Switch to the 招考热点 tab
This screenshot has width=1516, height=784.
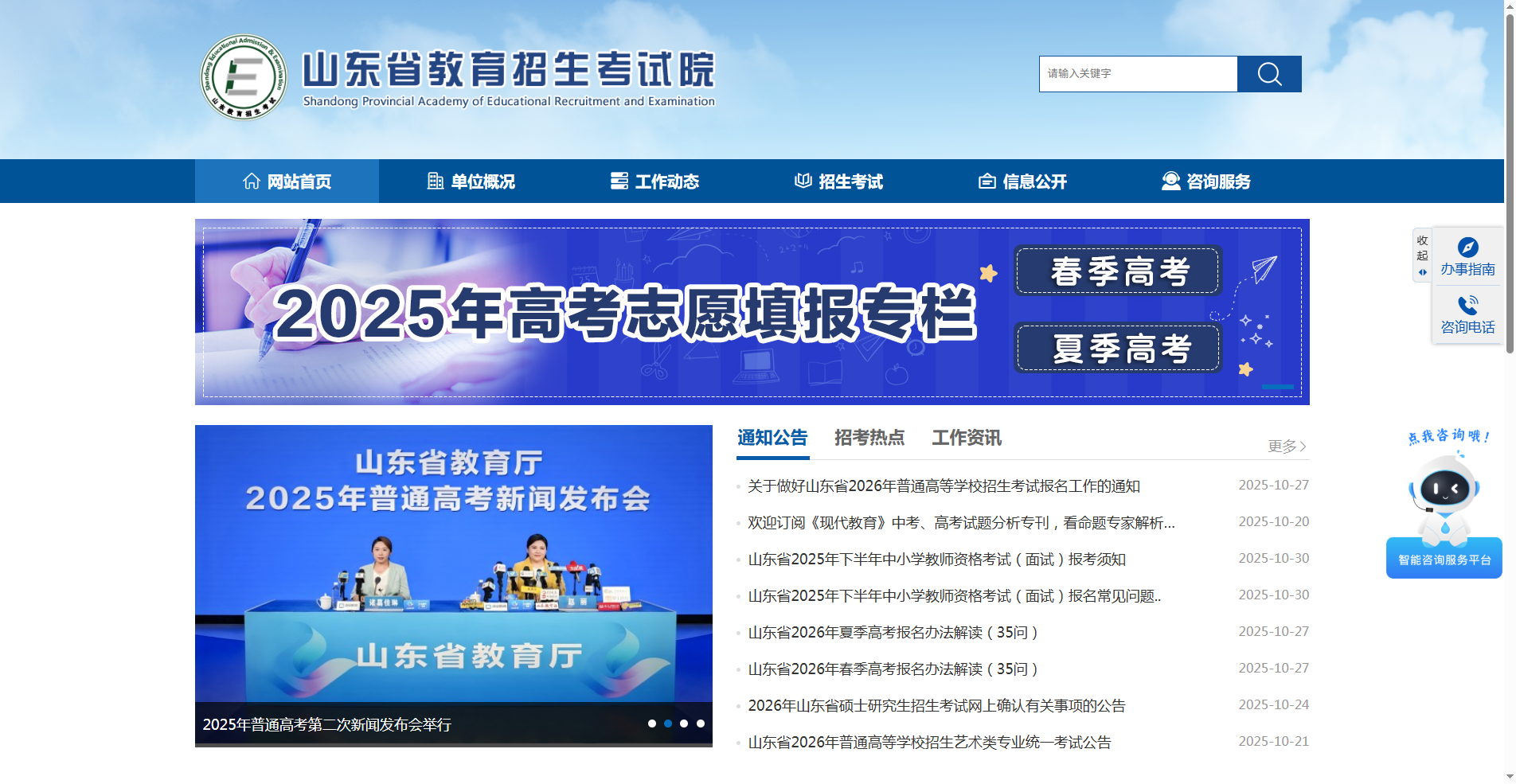coord(869,438)
